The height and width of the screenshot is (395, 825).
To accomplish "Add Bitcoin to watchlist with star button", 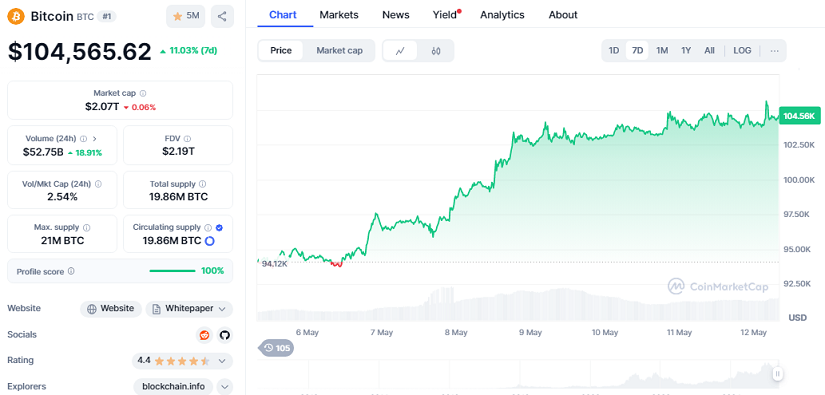I will pyautogui.click(x=185, y=16).
